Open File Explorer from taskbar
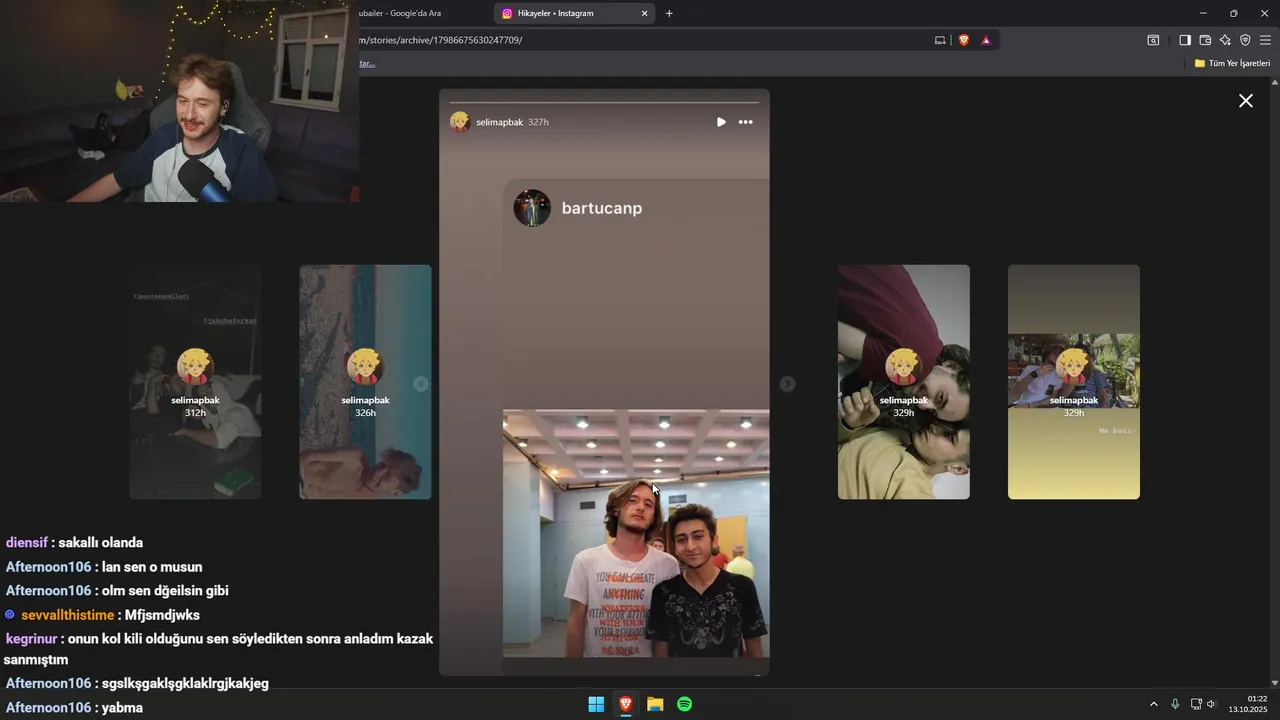 click(x=655, y=704)
